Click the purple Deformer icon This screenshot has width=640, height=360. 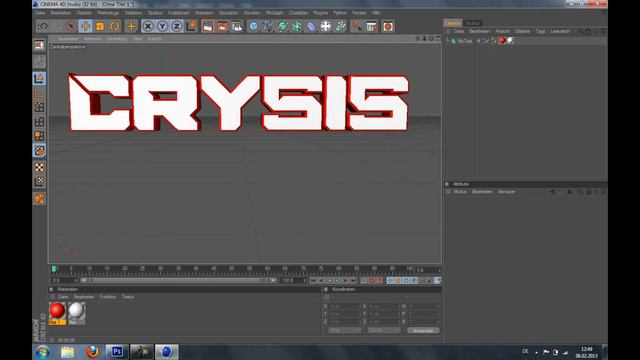[311, 27]
